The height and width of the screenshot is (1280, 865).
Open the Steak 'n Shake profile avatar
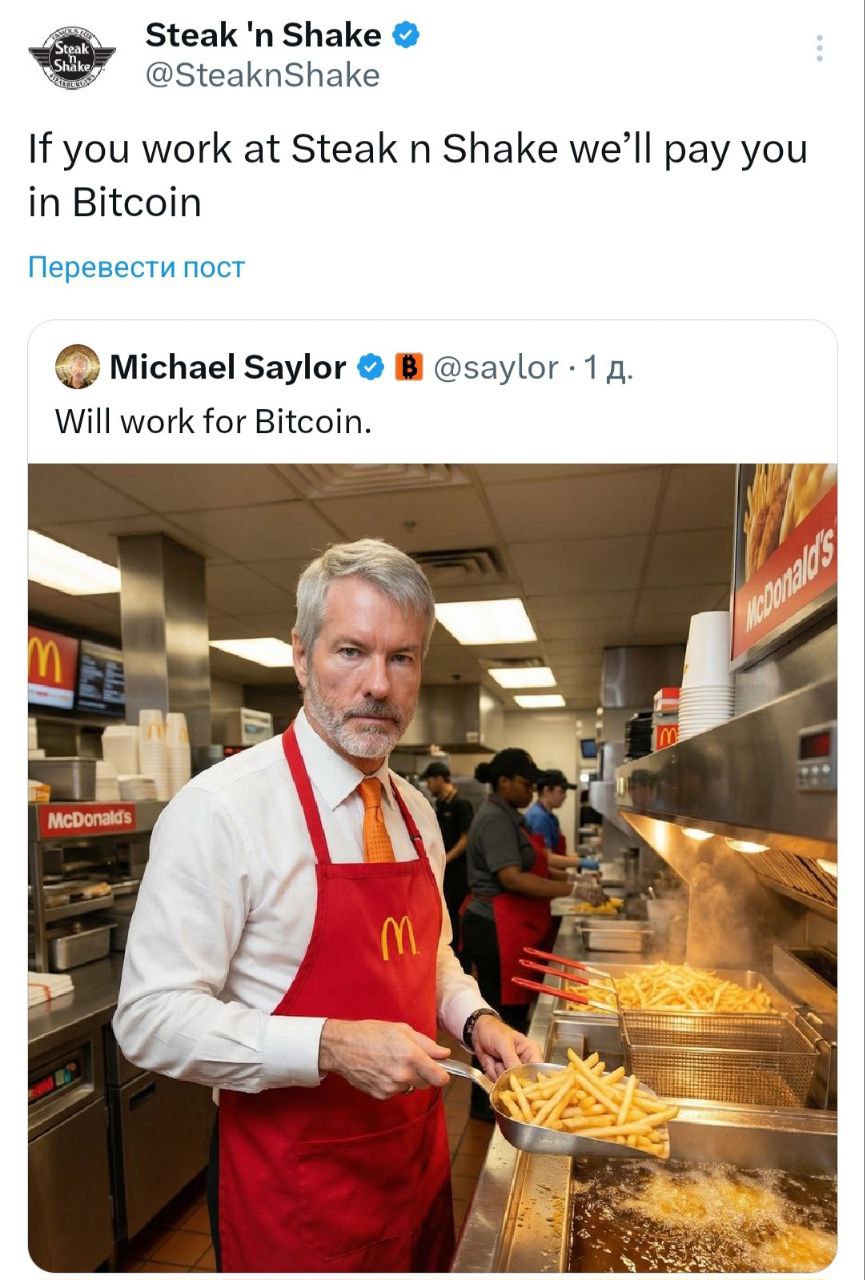[x=71, y=56]
